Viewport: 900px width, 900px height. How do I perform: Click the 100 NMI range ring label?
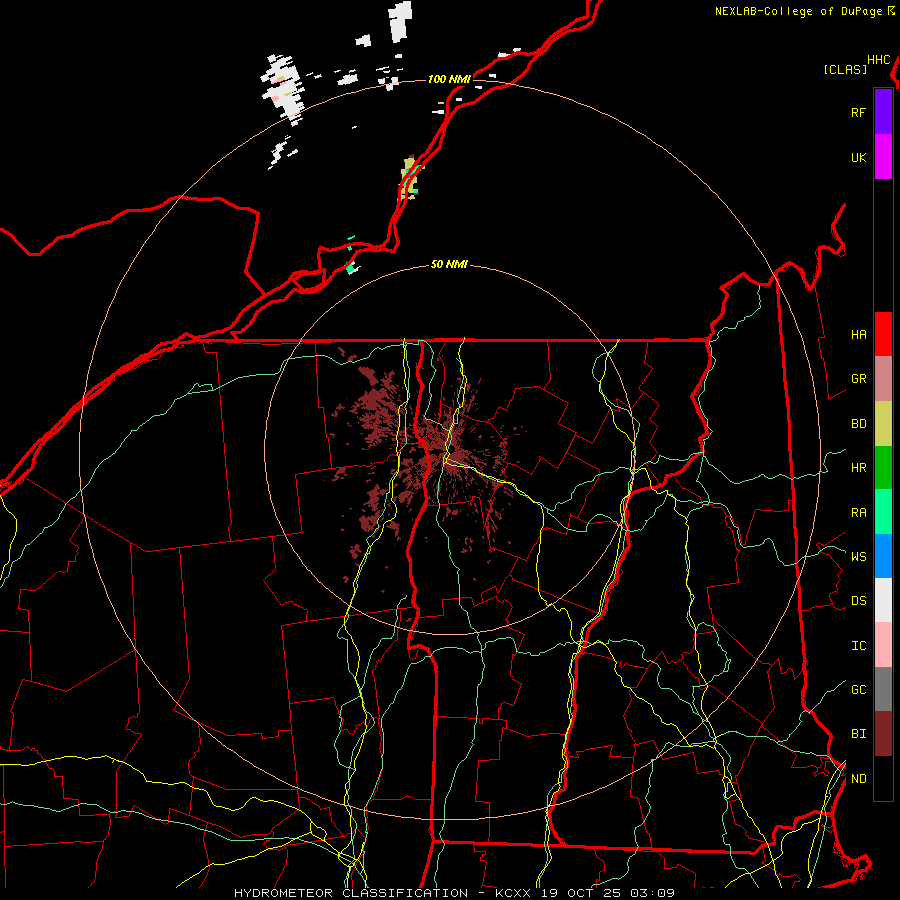point(449,79)
